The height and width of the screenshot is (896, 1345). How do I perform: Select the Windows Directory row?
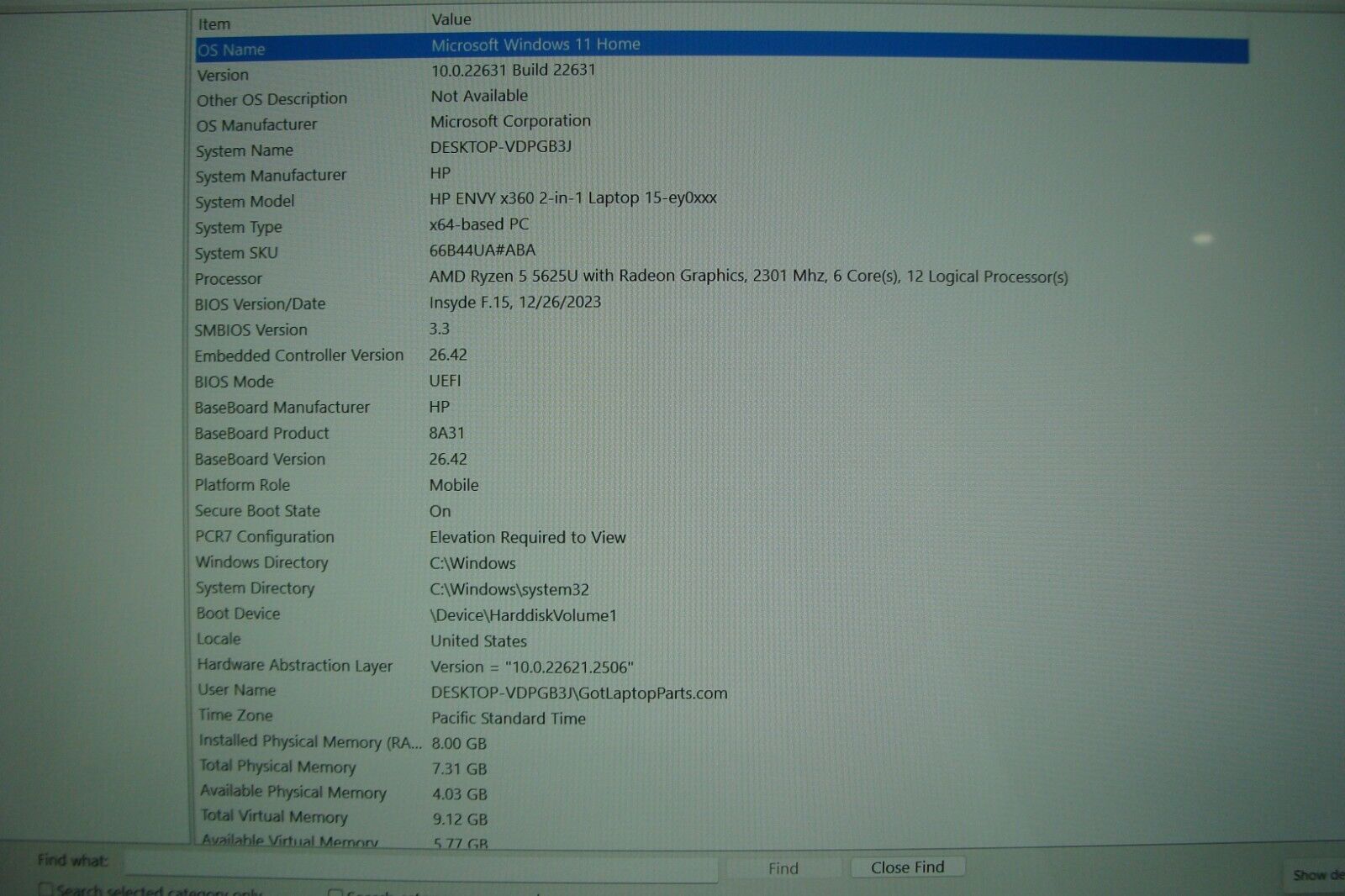coord(721,562)
